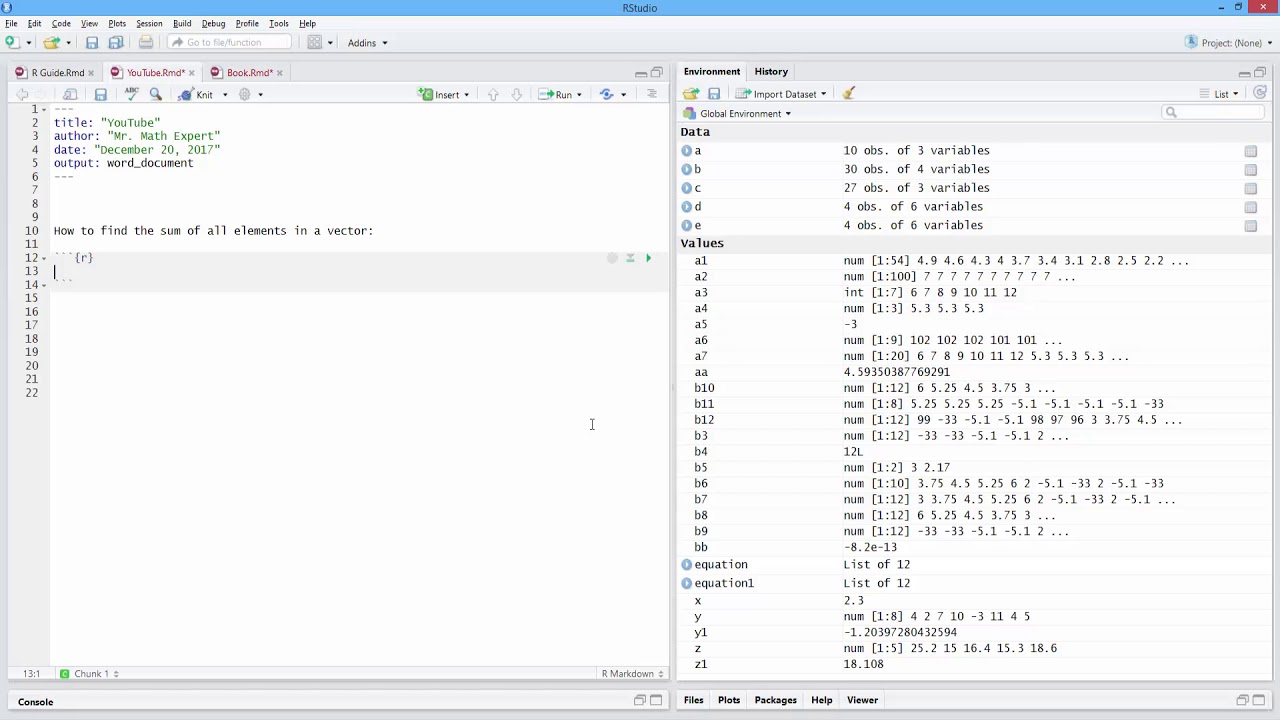Expand data frame b details
This screenshot has width=1280, height=720.
pyautogui.click(x=687, y=169)
